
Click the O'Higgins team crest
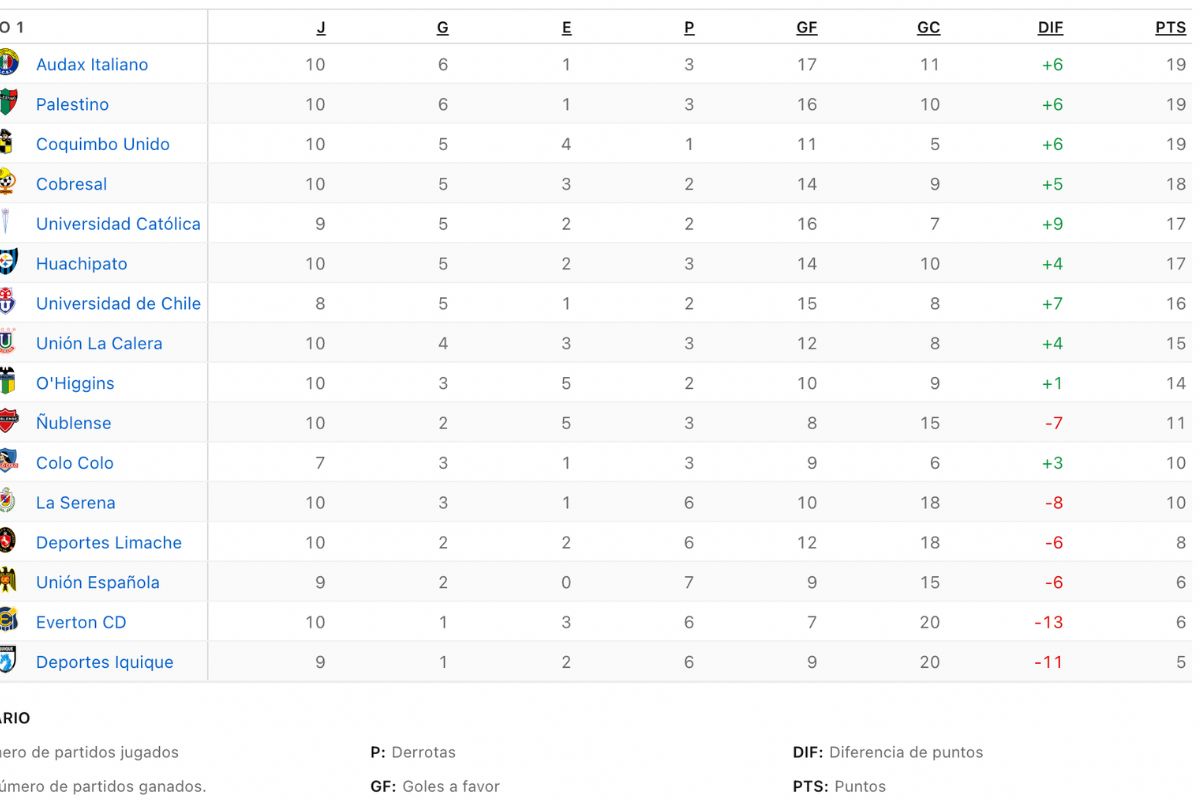click(8, 383)
